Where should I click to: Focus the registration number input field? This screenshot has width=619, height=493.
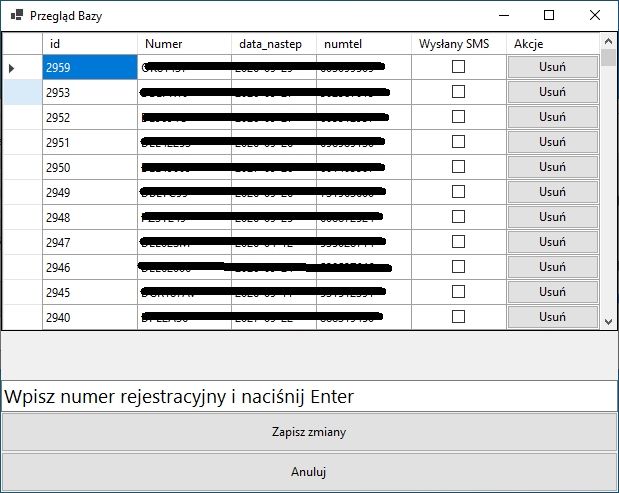tap(309, 396)
